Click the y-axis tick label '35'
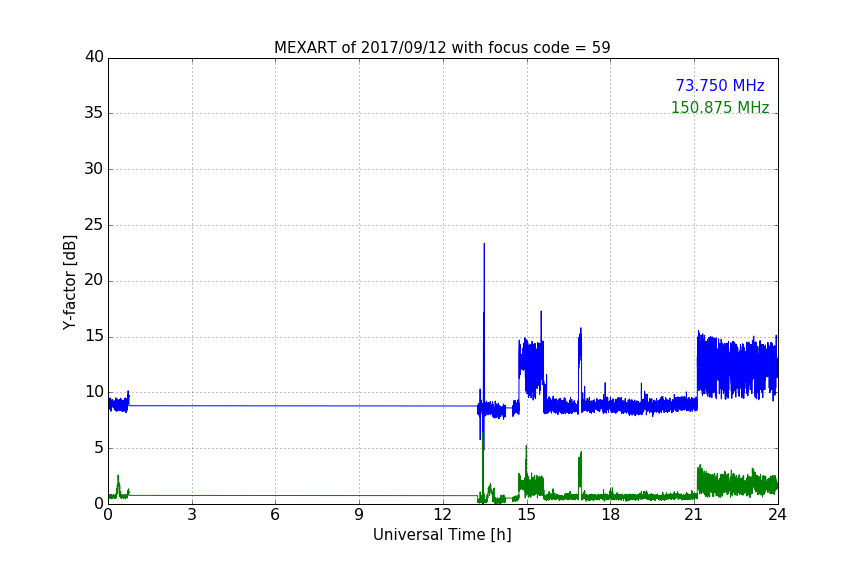The width and height of the screenshot is (864, 576). [94, 113]
